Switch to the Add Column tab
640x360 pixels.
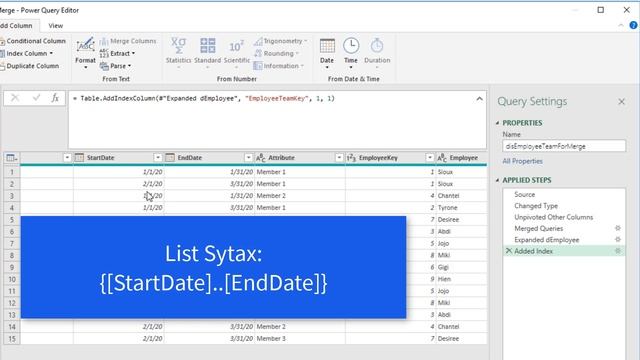[x=18, y=26]
